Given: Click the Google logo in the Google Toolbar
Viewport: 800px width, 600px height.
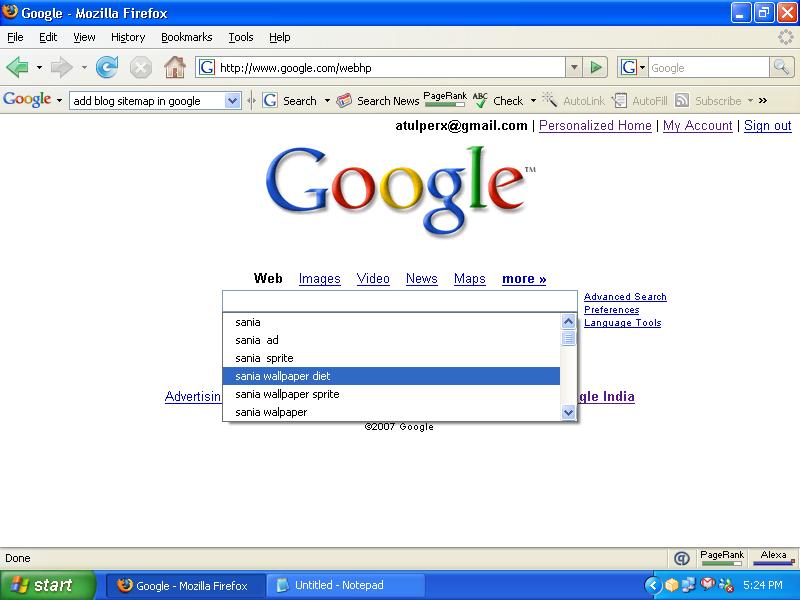Looking at the screenshot, I should pos(27,100).
